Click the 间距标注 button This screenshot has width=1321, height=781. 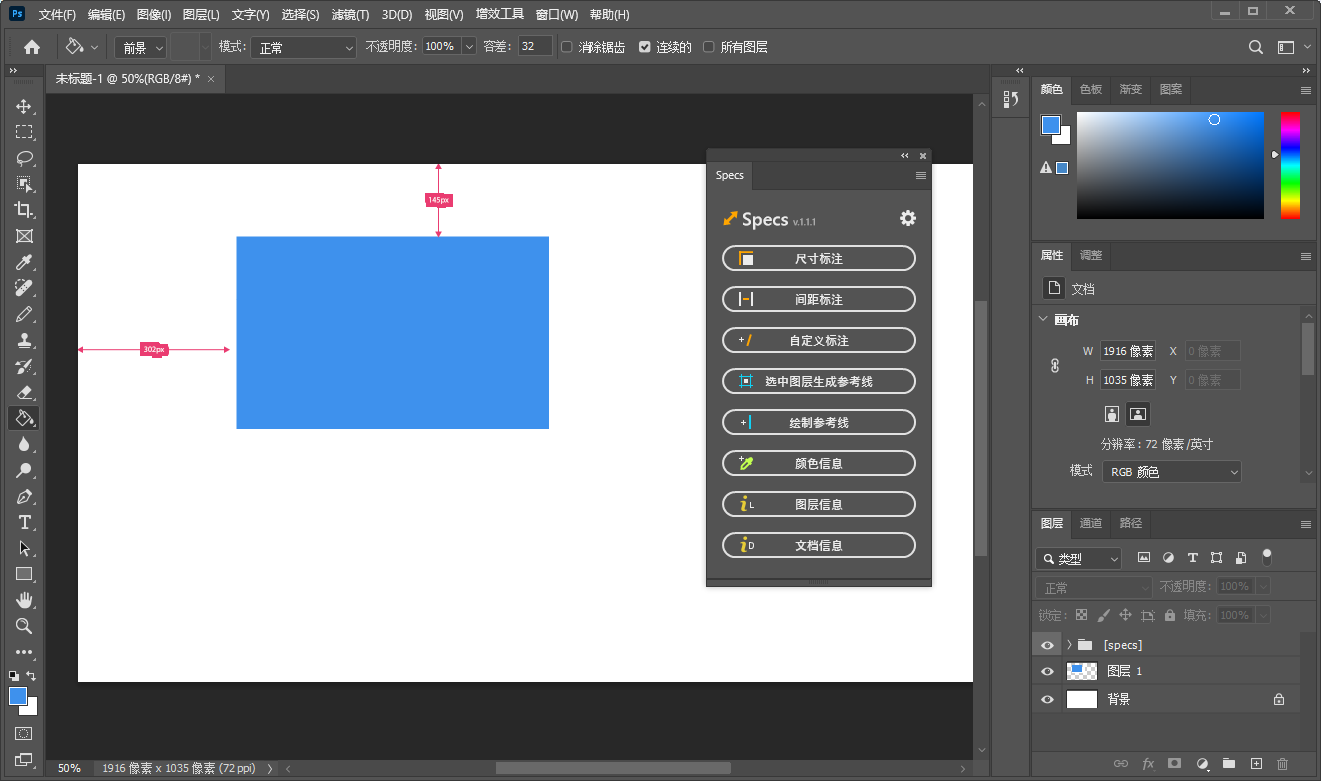(x=818, y=299)
